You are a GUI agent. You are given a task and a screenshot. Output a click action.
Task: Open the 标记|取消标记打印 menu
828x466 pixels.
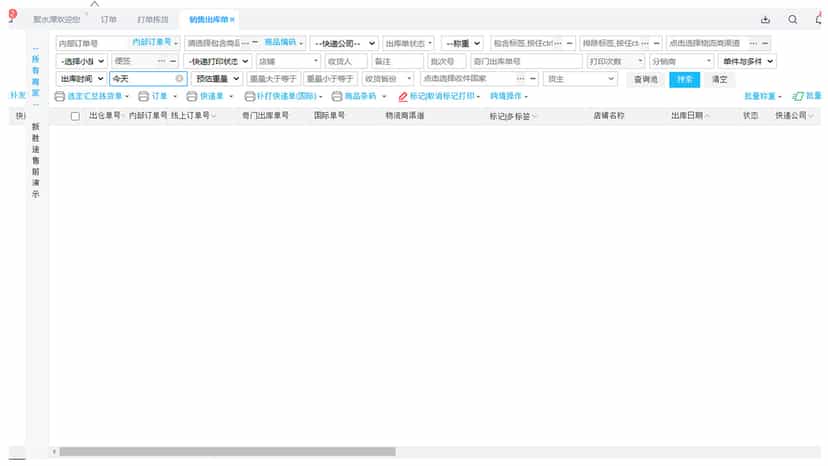(445, 96)
